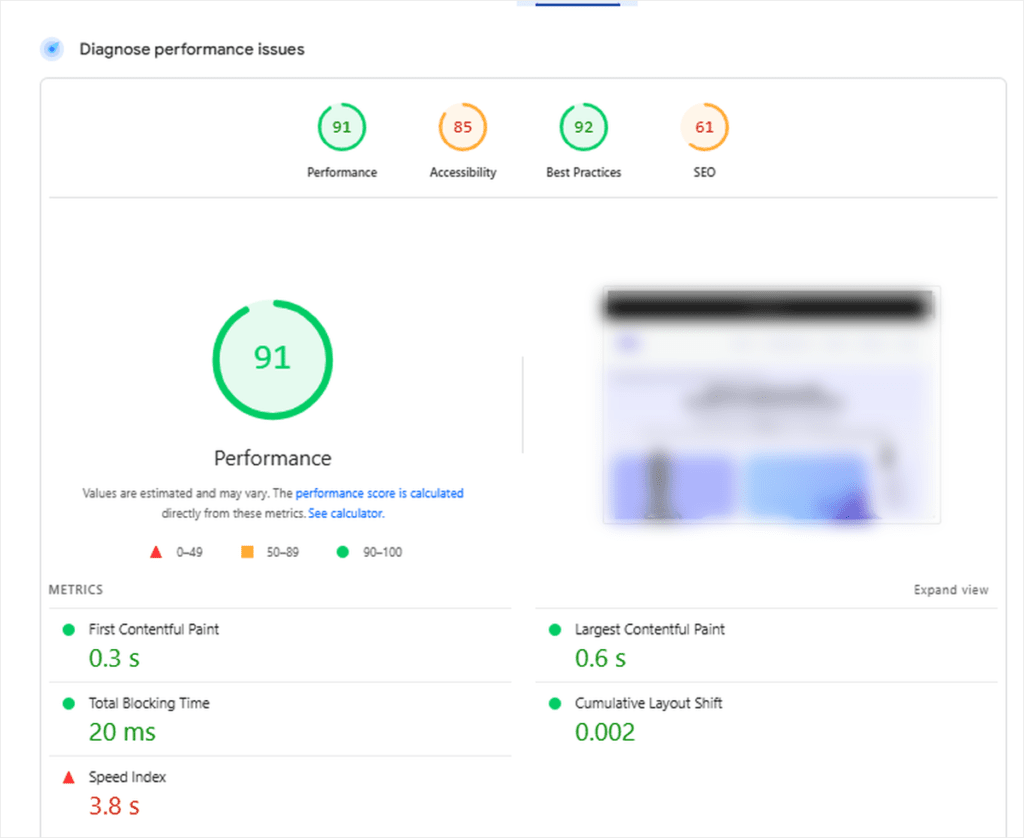Click green dot beside Cumulative Layout Shift
The height and width of the screenshot is (838, 1024).
point(555,703)
